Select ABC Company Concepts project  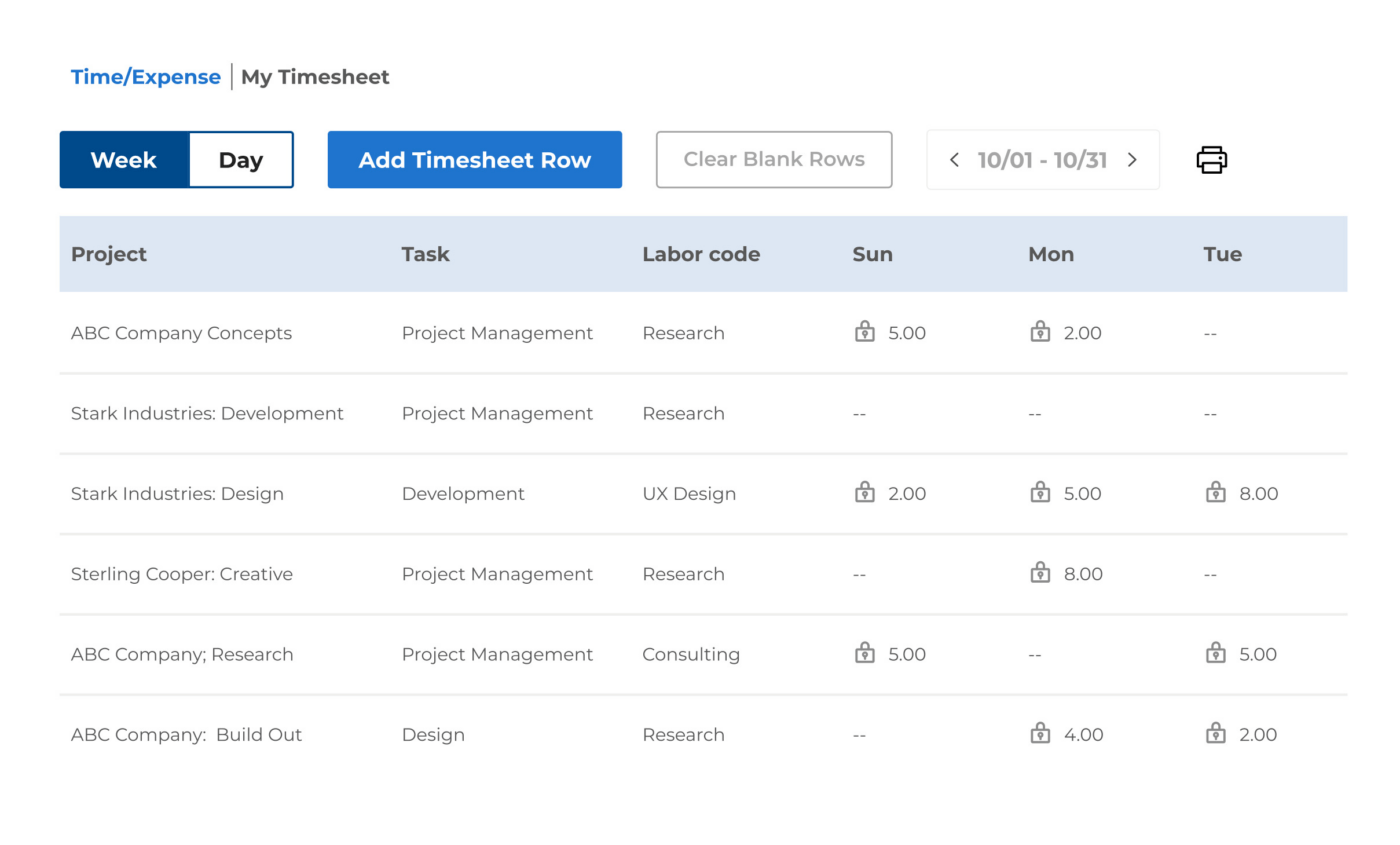point(181,333)
